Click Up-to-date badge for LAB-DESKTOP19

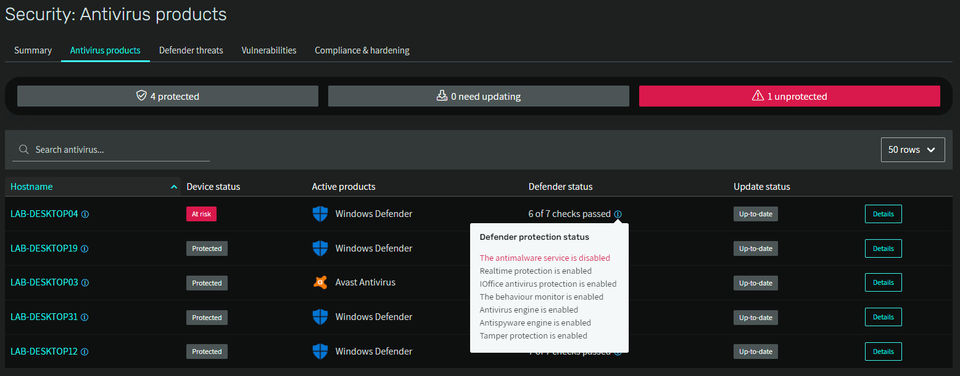(756, 249)
